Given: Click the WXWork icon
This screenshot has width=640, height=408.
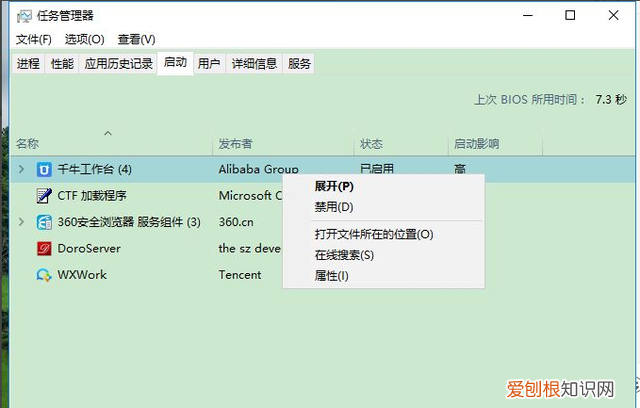Looking at the screenshot, I should (x=44, y=275).
